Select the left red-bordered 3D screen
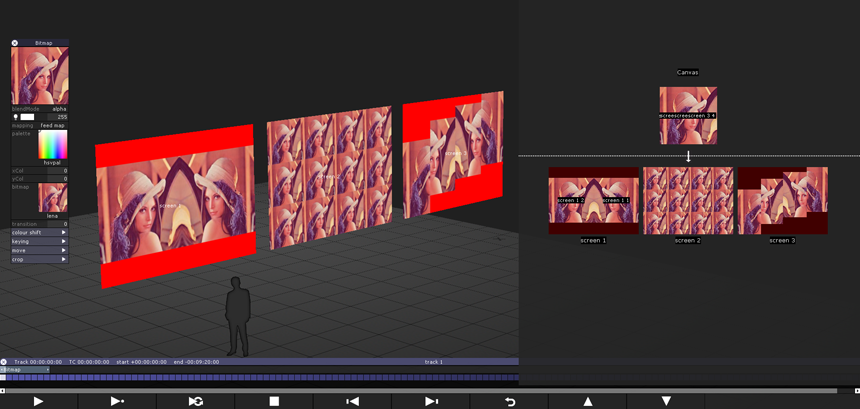 tap(176, 206)
